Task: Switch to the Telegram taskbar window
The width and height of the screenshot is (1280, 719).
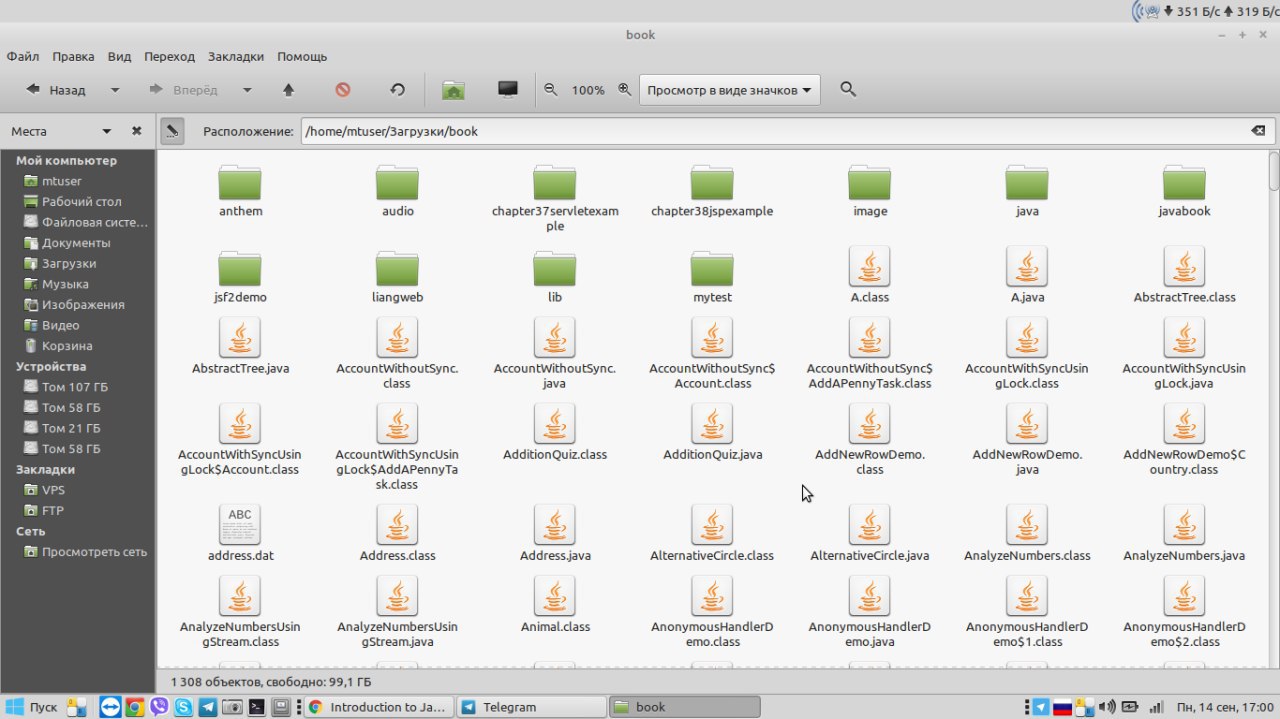Action: (x=531, y=707)
